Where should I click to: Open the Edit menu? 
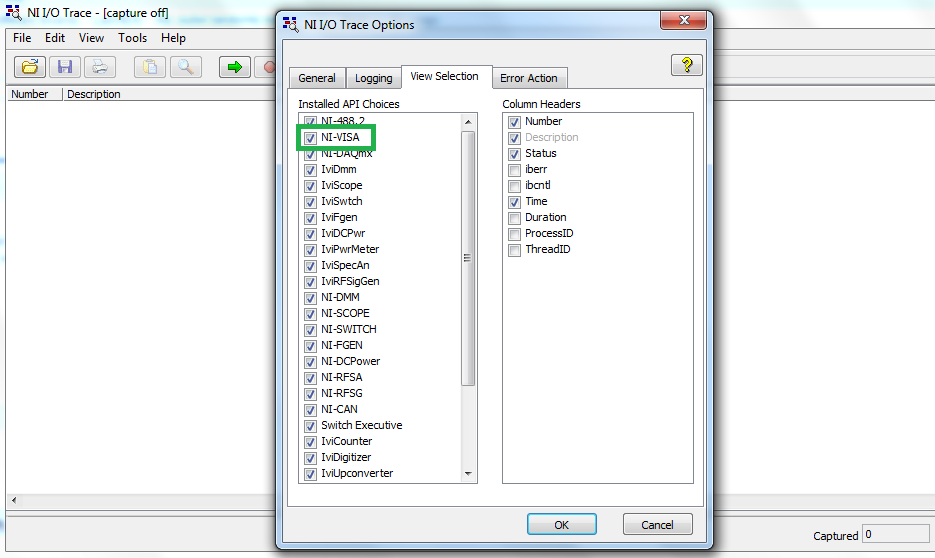[55, 38]
